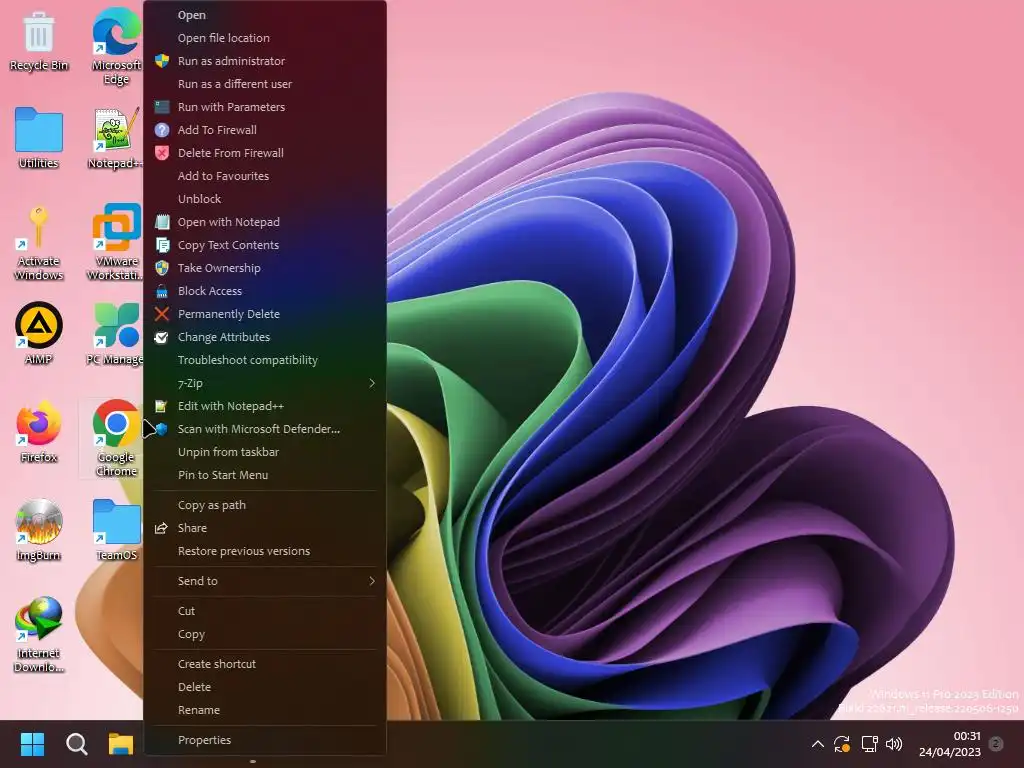The height and width of the screenshot is (768, 1024).
Task: Choose Edit with Notepad++
Action: [264, 406]
